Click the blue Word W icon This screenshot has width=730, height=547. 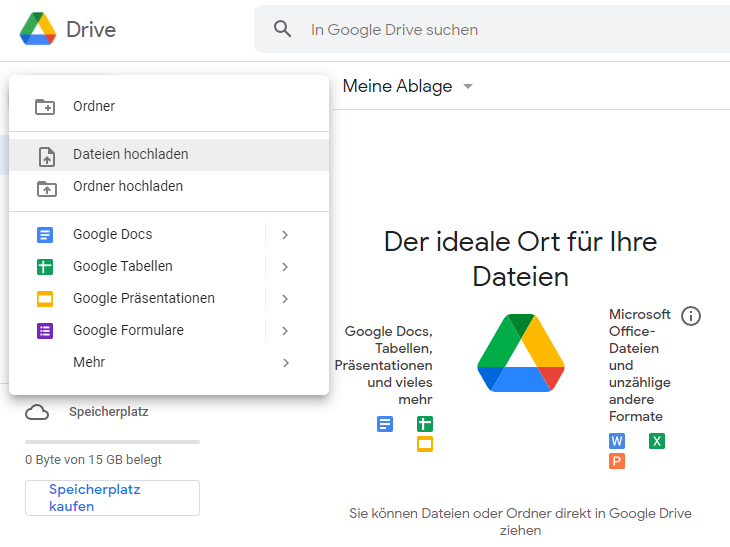coord(617,441)
